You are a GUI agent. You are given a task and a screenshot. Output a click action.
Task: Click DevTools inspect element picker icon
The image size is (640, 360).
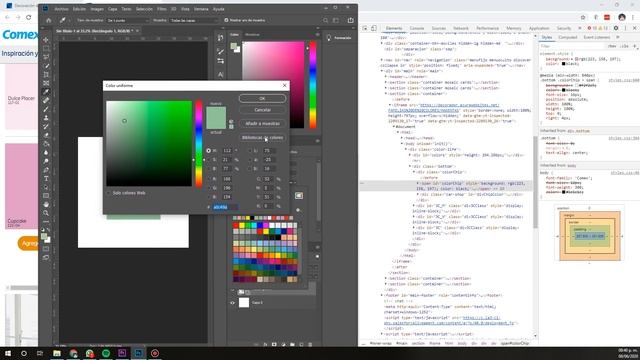point(365,28)
